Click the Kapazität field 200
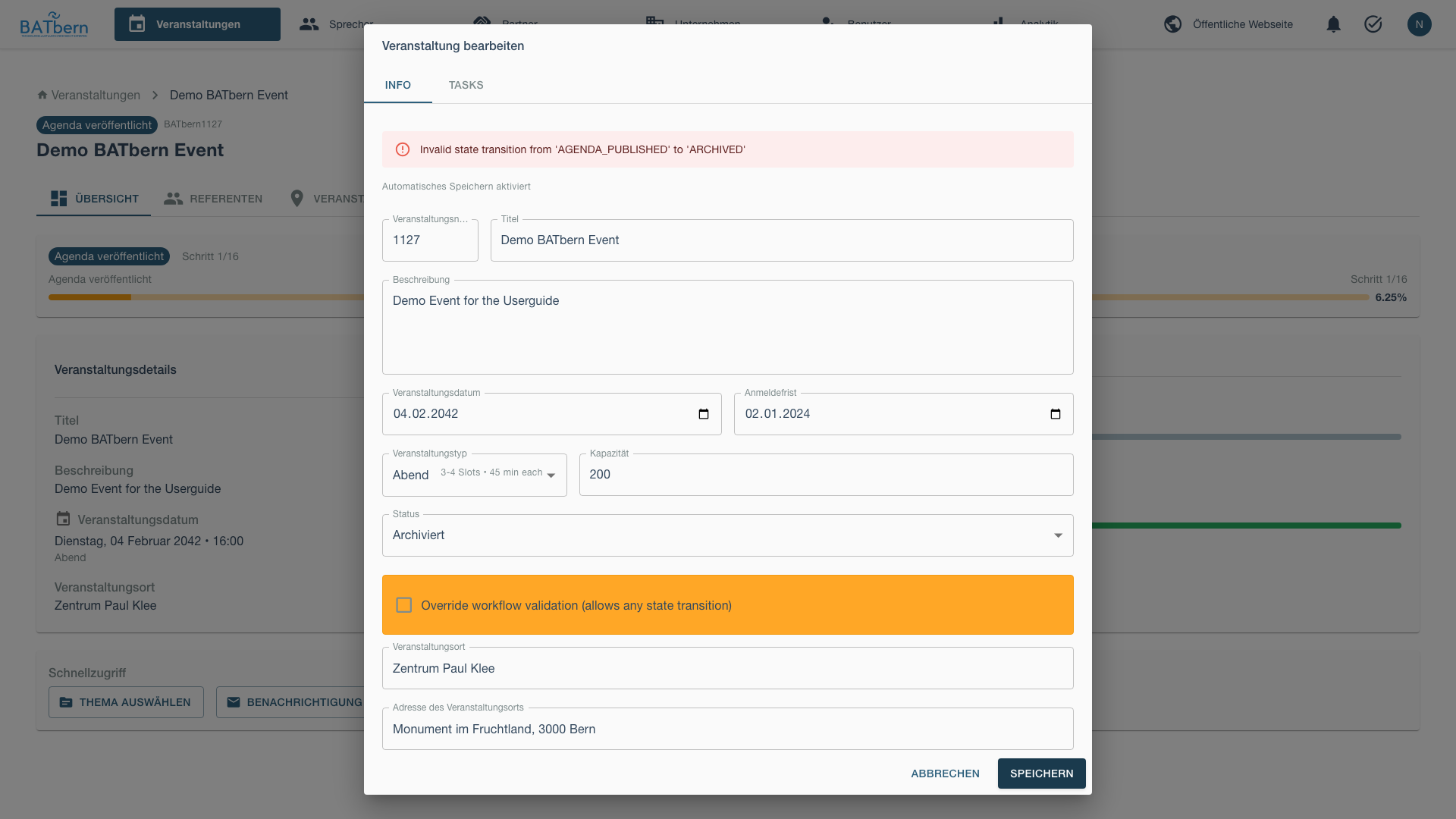Screen dimensions: 1456x819 coord(826,475)
